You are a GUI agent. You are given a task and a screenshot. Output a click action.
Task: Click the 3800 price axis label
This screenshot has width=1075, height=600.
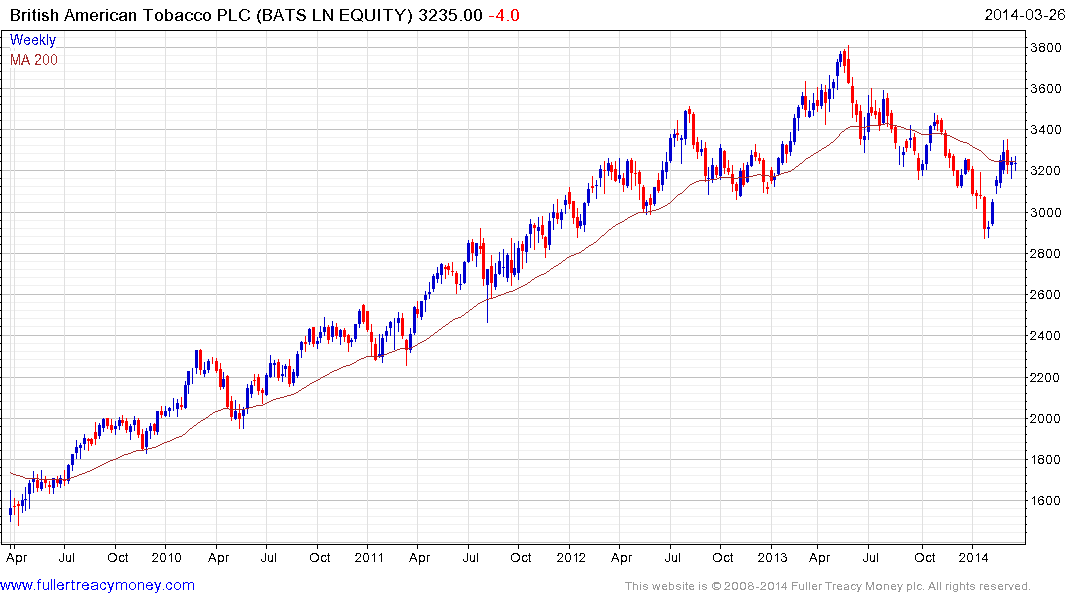pyautogui.click(x=1046, y=47)
